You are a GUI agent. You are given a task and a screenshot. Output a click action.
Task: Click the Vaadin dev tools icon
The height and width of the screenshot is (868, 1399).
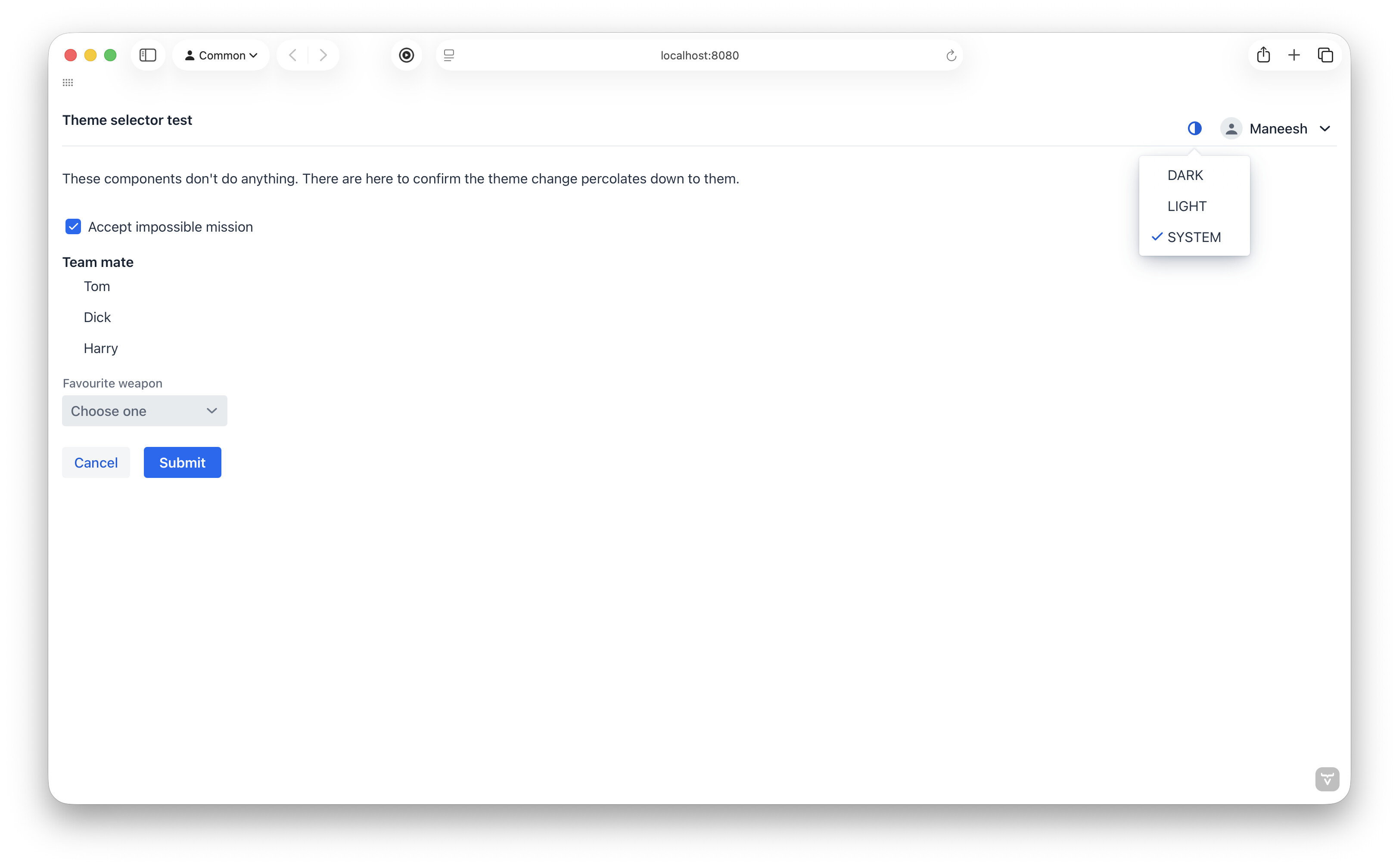coord(1327,779)
